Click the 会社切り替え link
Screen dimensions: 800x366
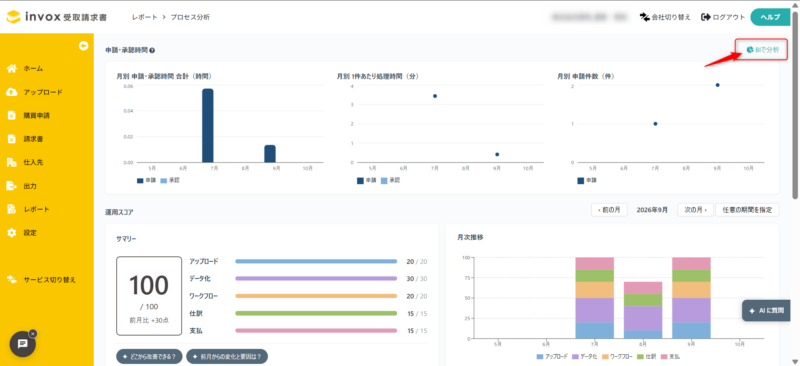665,17
